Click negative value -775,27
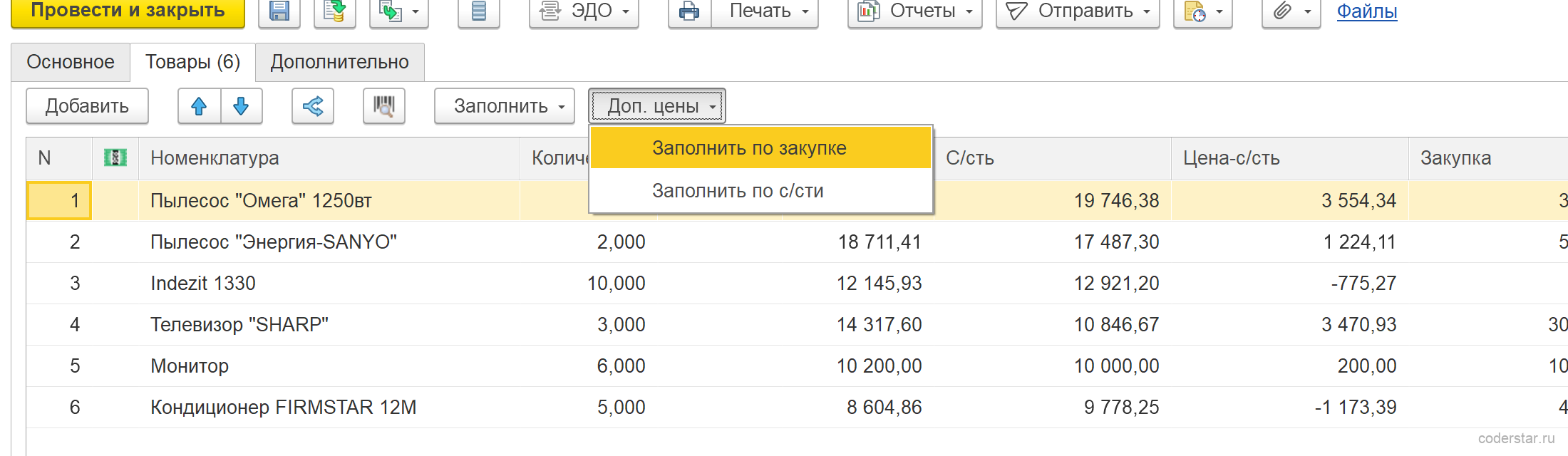The height and width of the screenshot is (456, 1568). 1363,284
